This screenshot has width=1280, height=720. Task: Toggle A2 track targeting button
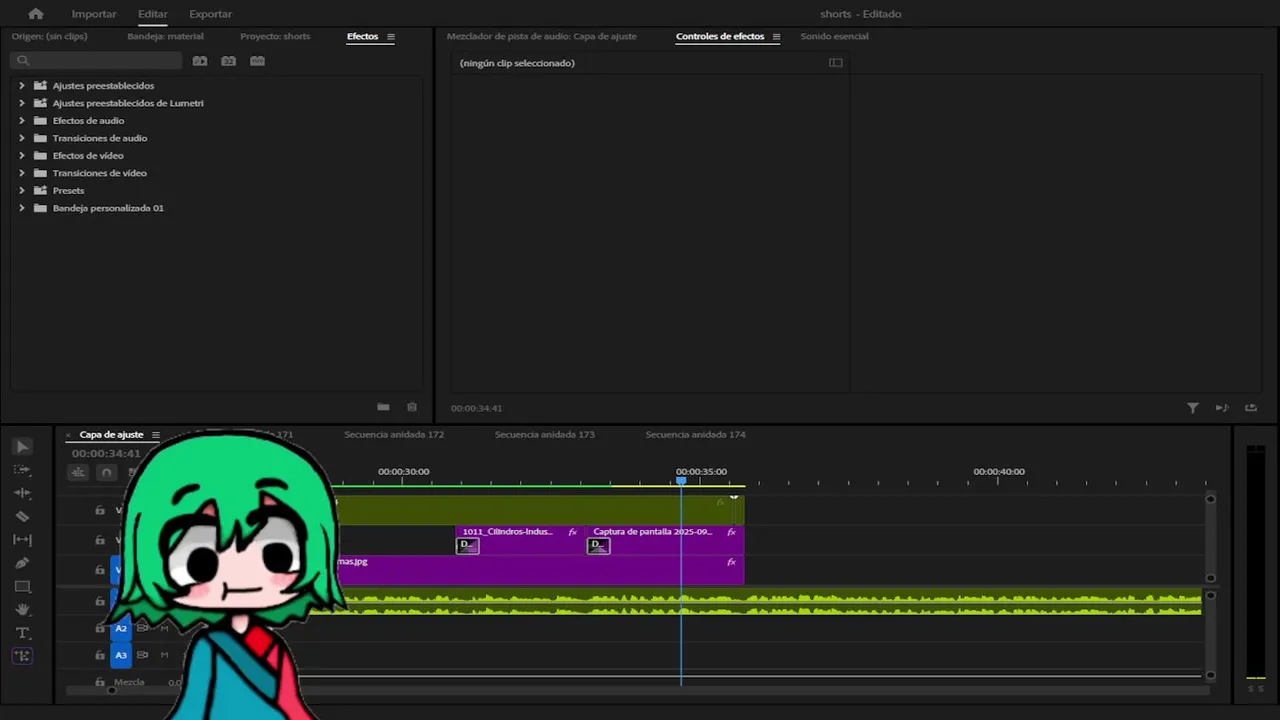121,628
